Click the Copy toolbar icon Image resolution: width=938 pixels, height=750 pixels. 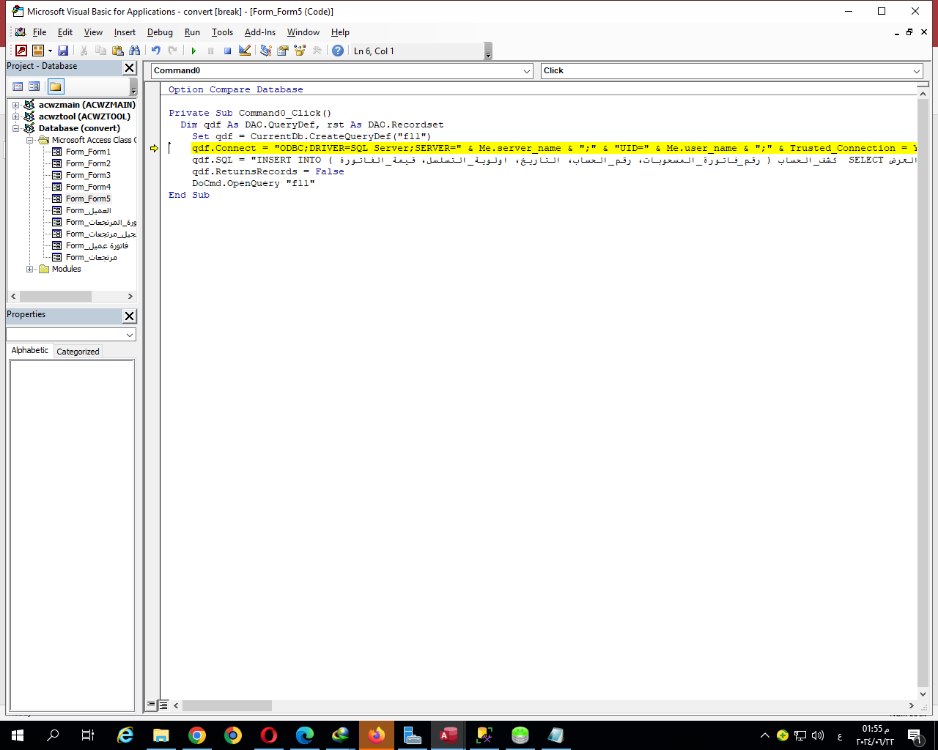[x=100, y=51]
